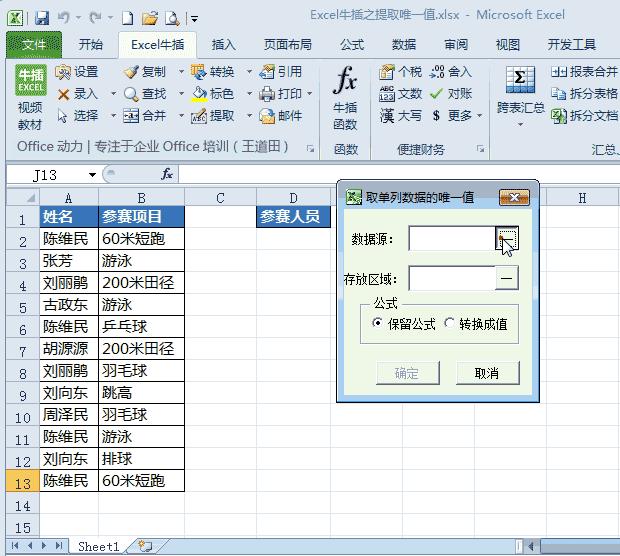Image resolution: width=620 pixels, height=556 pixels.
Task: Click the 存放区域 range selector button
Action: (507, 278)
